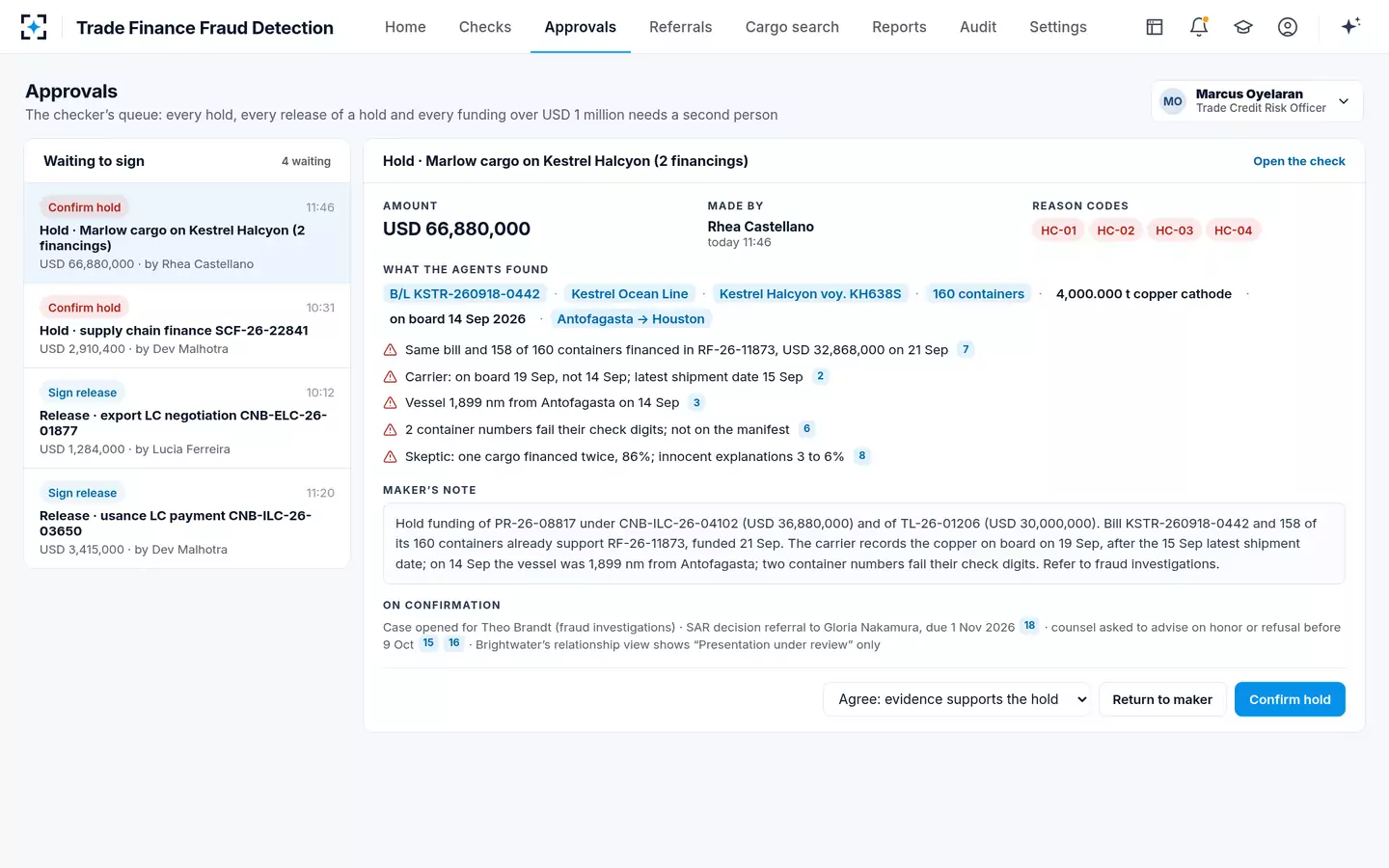Click the HC-01 reason code
Image resolution: width=1389 pixels, height=868 pixels.
pyautogui.click(x=1058, y=231)
